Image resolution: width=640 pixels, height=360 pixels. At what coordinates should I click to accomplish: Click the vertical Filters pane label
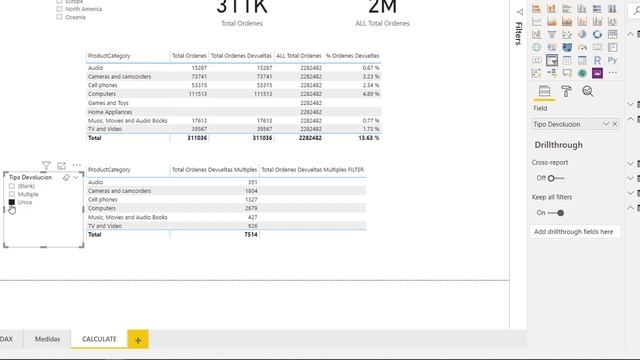(x=519, y=33)
